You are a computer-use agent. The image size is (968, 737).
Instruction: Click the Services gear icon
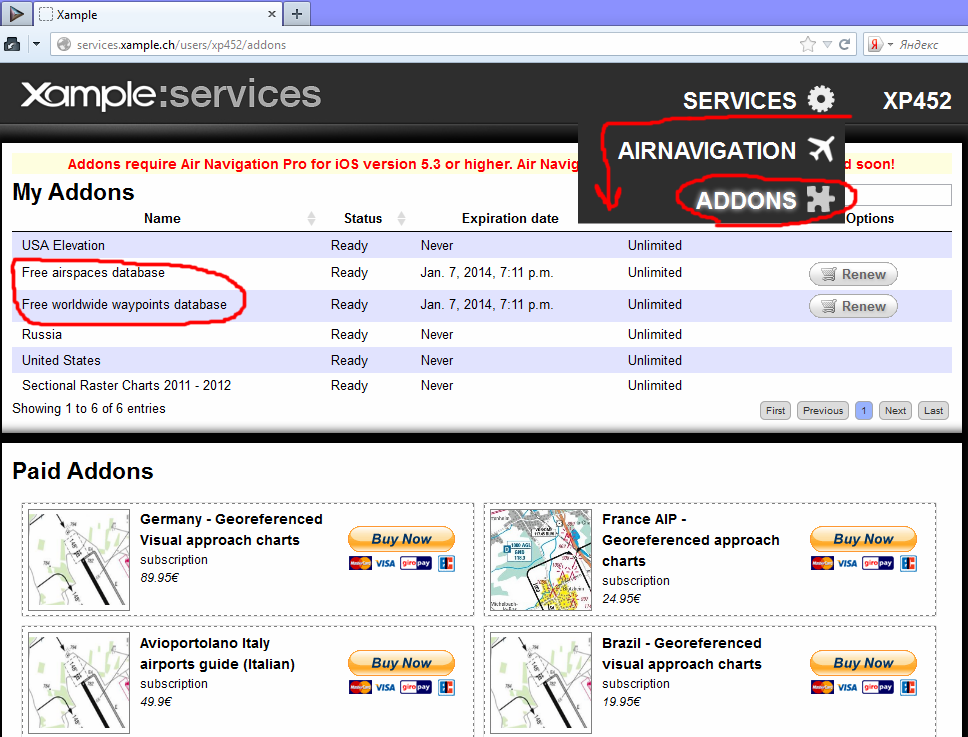(821, 100)
